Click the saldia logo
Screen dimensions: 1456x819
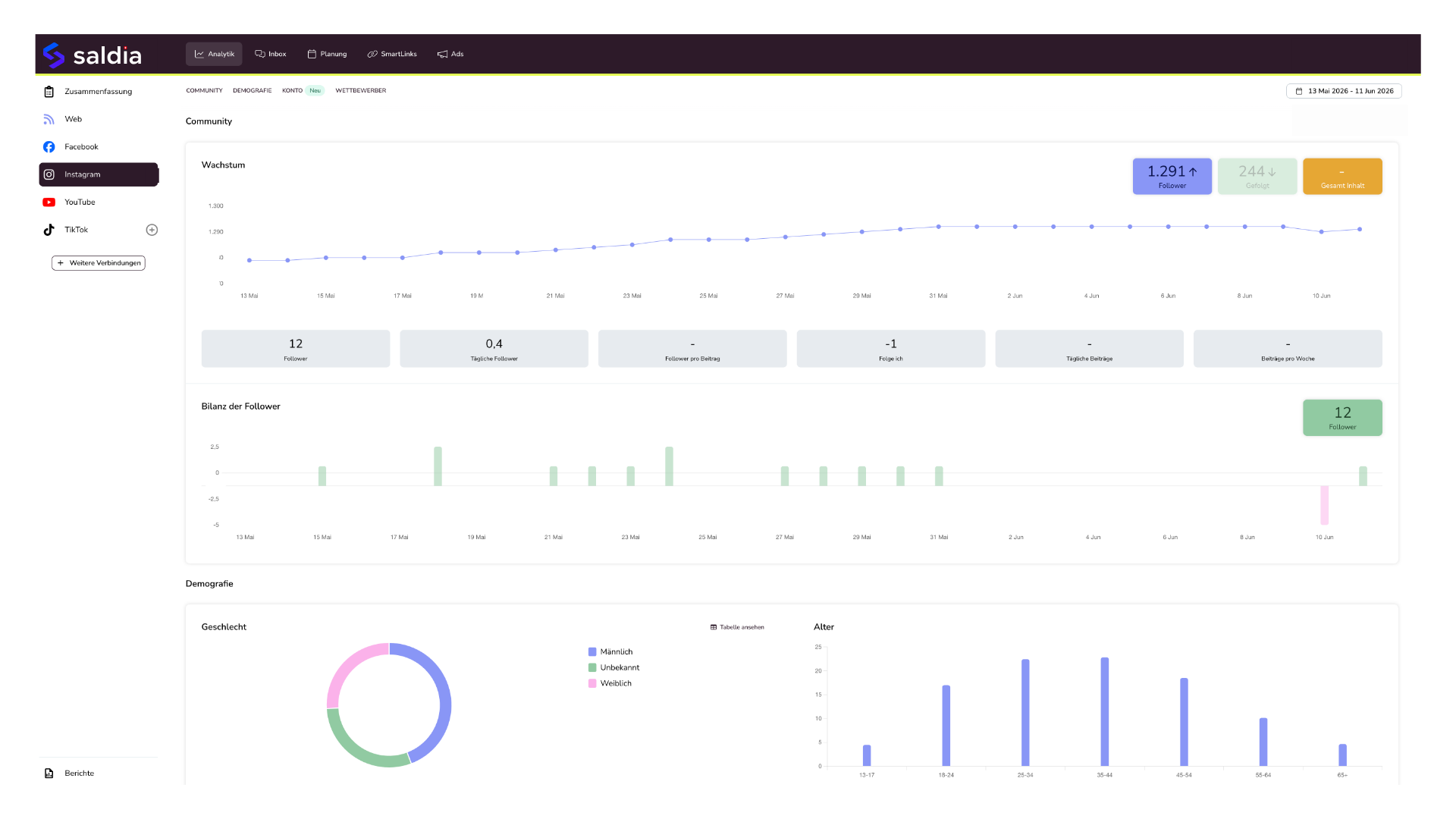(92, 55)
